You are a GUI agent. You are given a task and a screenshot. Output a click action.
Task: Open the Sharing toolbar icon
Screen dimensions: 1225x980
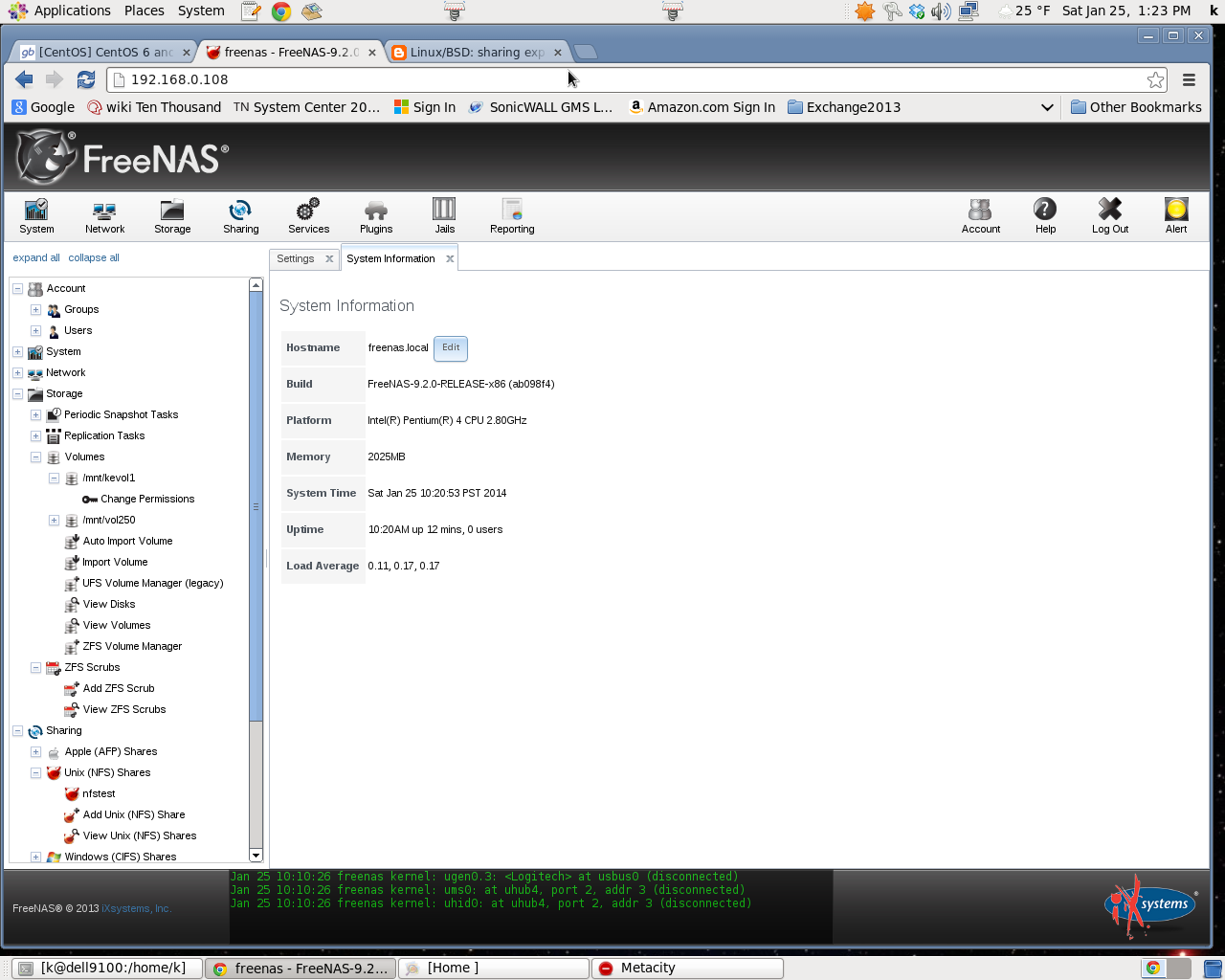pos(240,215)
